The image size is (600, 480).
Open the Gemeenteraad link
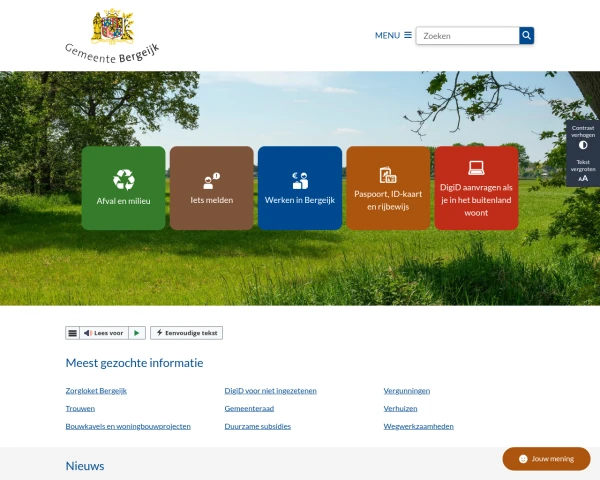click(x=249, y=408)
